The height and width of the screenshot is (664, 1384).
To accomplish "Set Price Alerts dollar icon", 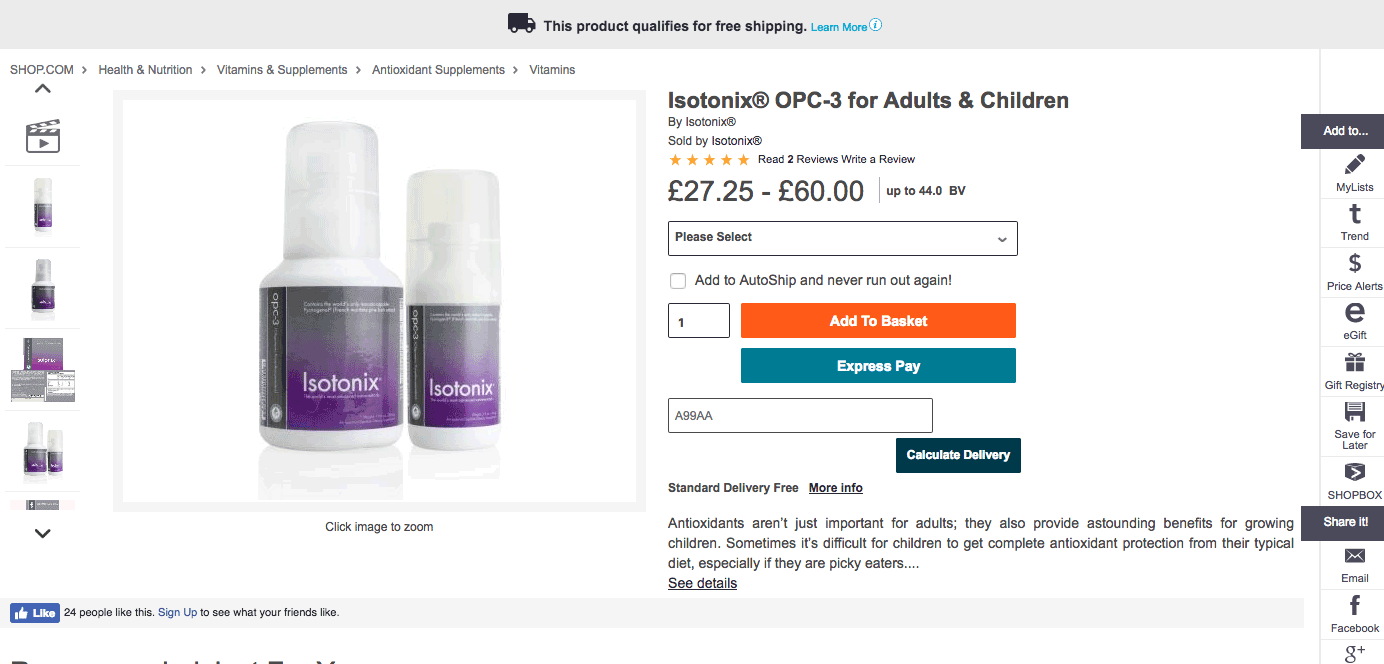I will pyautogui.click(x=1355, y=263).
